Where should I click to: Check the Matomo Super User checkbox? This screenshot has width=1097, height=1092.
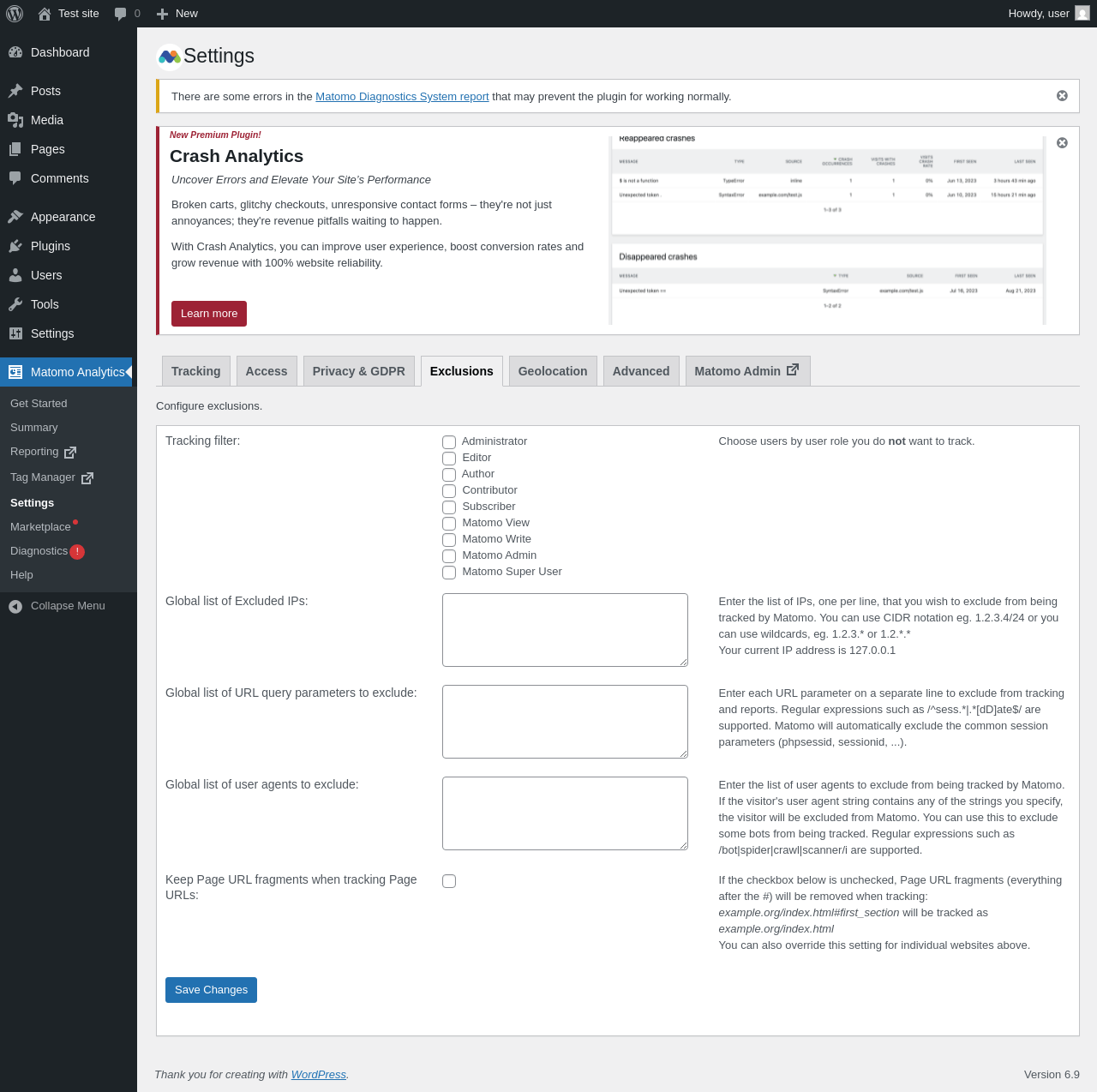coord(449,573)
